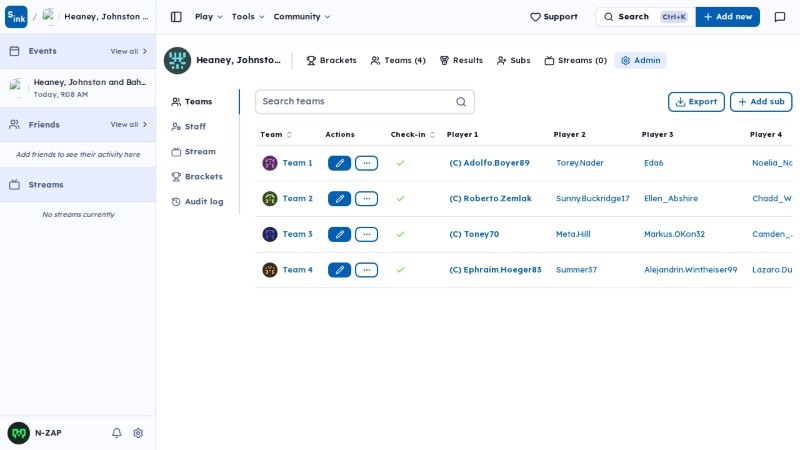Open the Admin tab
The width and height of the screenshot is (800, 450).
(640, 60)
